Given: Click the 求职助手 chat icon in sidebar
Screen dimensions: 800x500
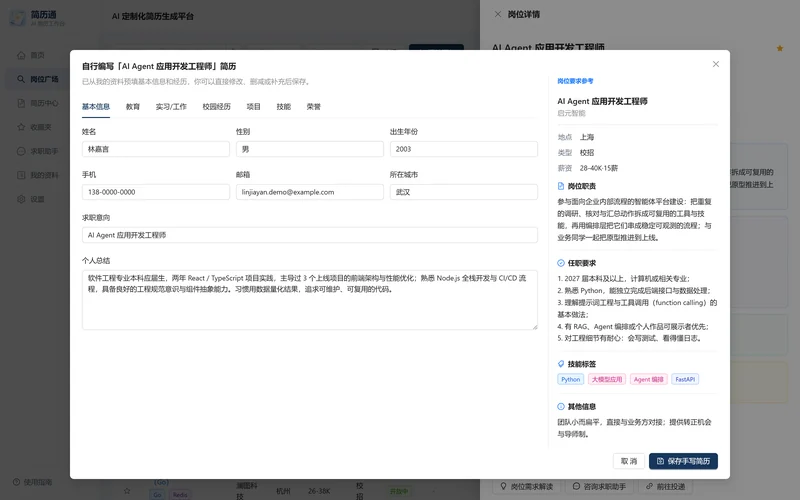Looking at the screenshot, I should (x=21, y=151).
